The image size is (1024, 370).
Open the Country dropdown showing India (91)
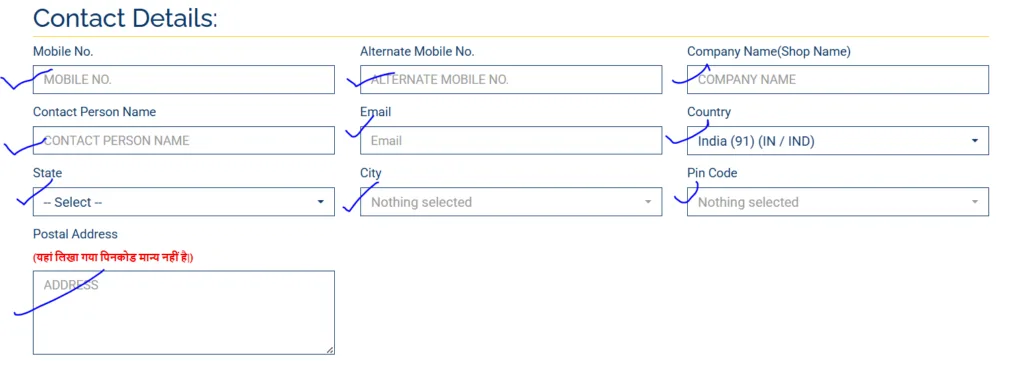[x=838, y=140]
